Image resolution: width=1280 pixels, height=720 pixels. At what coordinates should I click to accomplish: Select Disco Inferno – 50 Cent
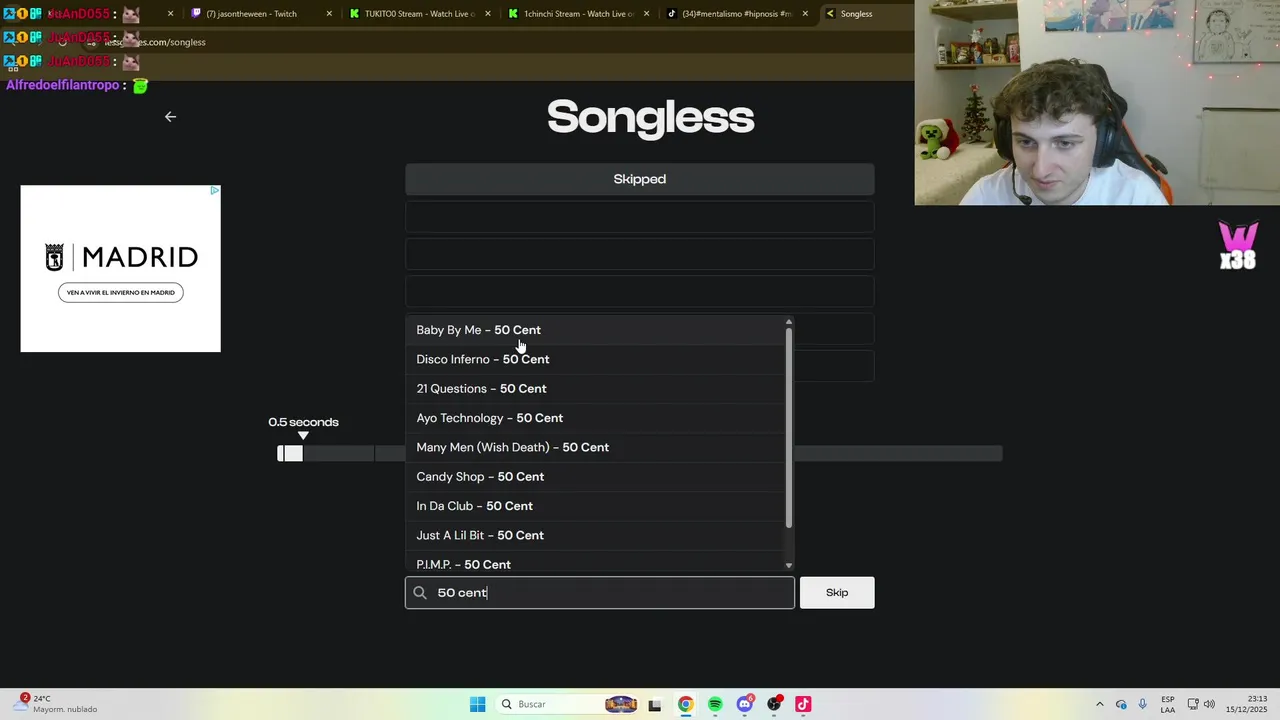coord(595,359)
